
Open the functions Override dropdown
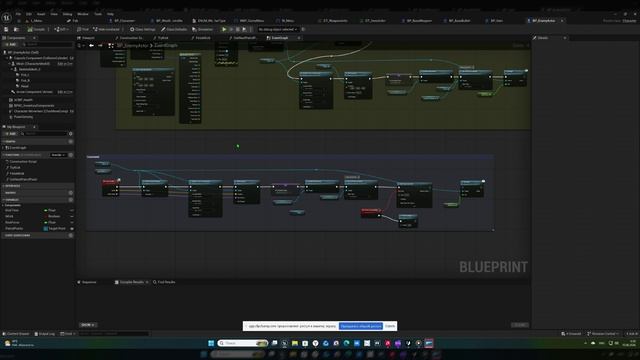click(58, 155)
